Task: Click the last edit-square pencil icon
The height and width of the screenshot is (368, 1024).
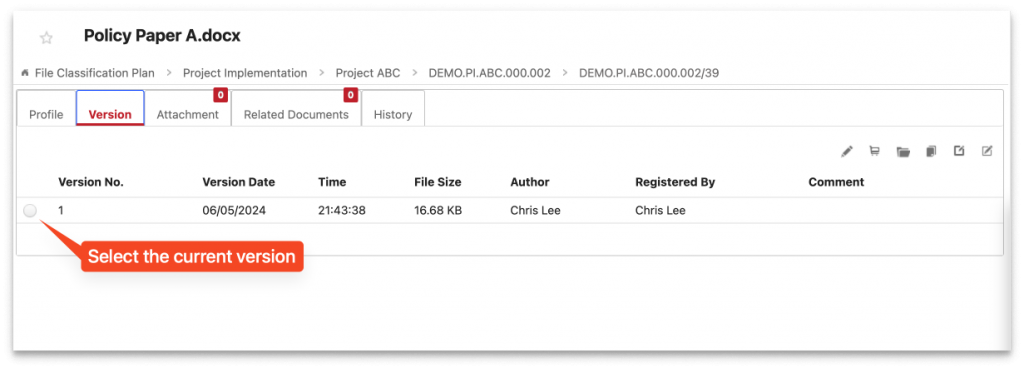Action: point(987,151)
